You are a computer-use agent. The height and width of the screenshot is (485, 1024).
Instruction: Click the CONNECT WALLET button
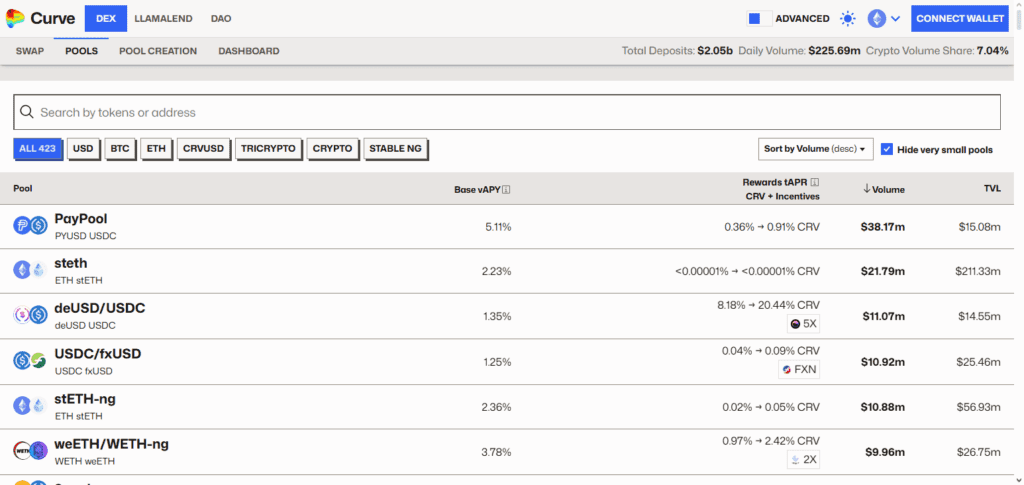(x=960, y=19)
